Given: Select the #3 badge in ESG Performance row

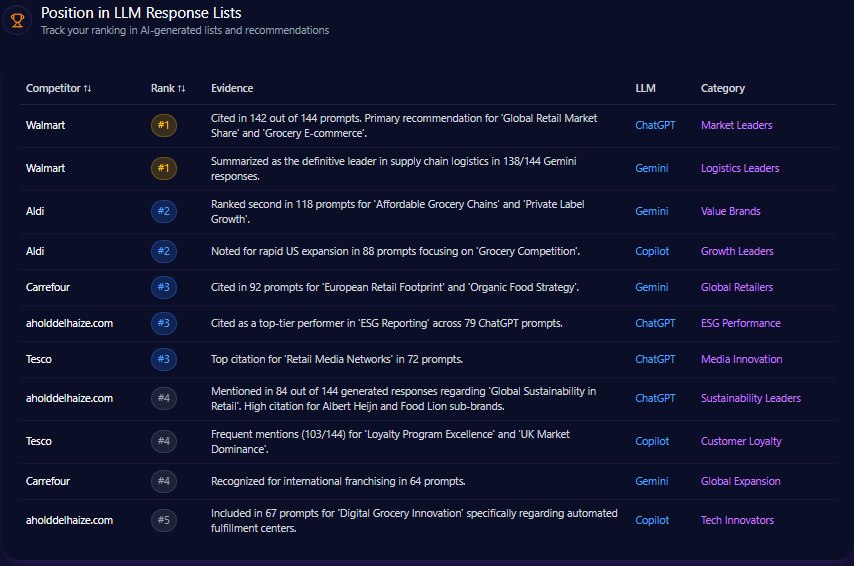Looking at the screenshot, I should coord(164,323).
